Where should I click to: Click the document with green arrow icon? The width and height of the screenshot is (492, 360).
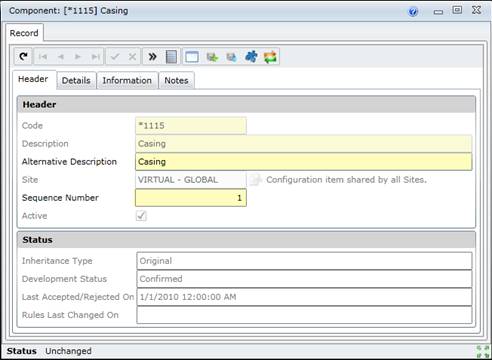(212, 57)
